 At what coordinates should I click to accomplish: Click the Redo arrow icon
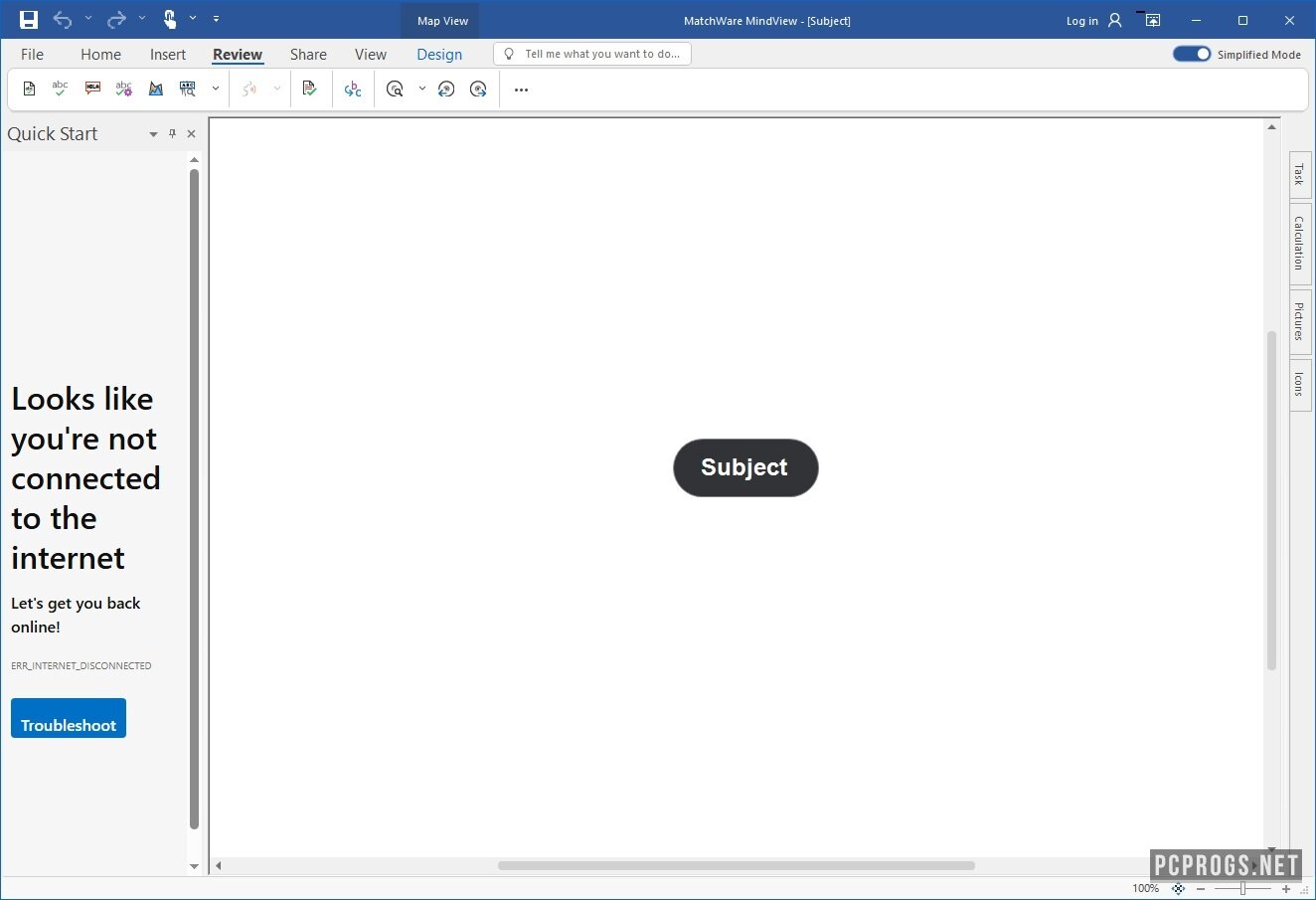point(116,20)
